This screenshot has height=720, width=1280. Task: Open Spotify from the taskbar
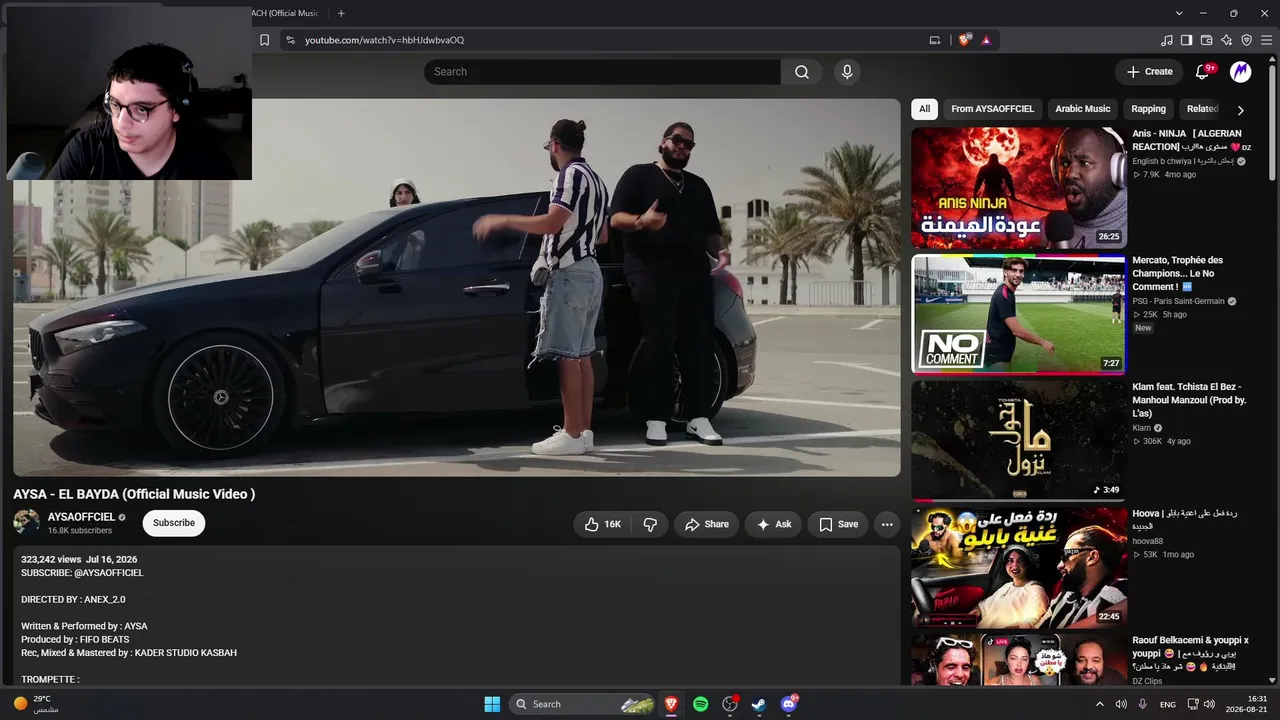click(x=701, y=704)
